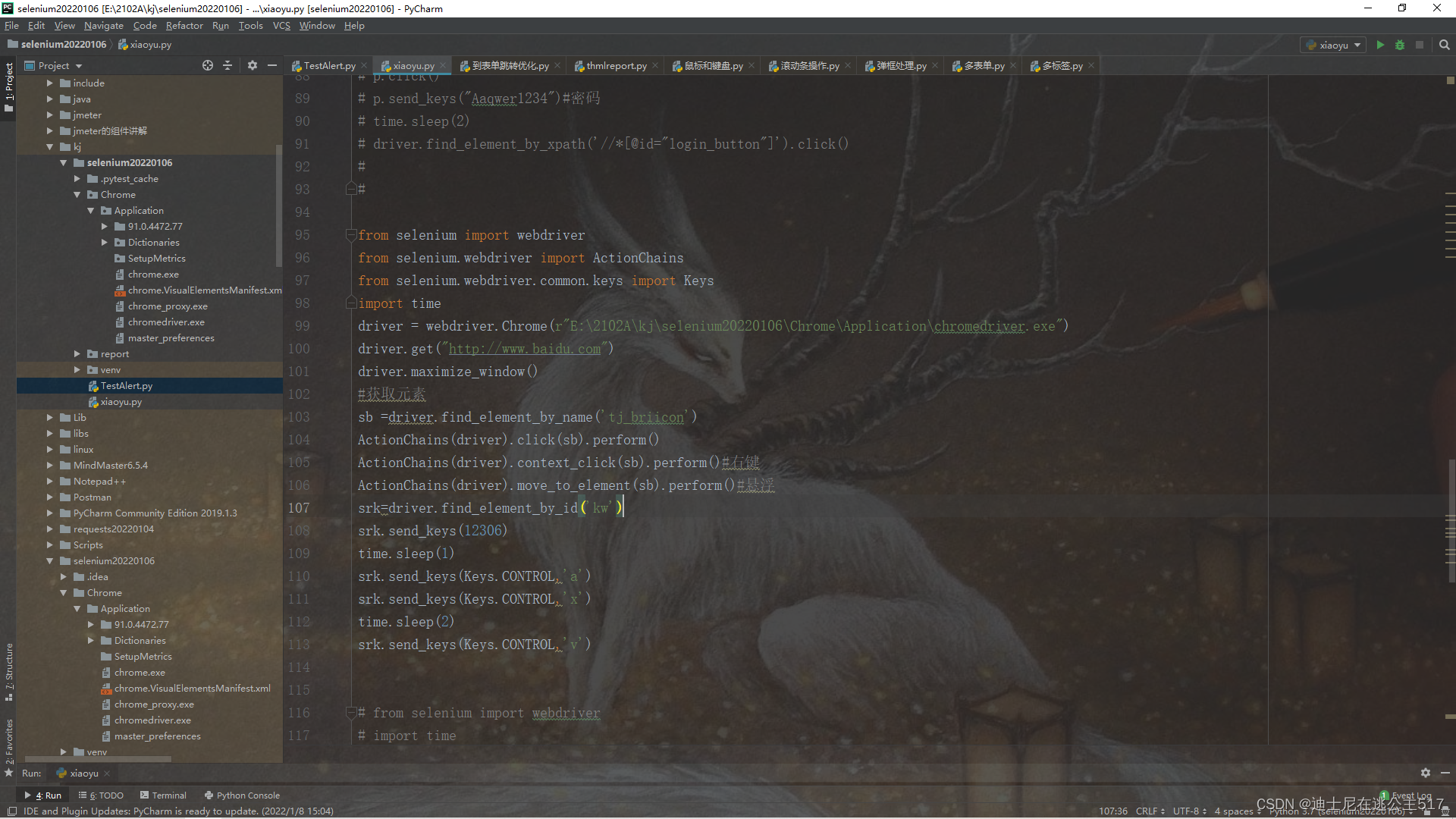Image resolution: width=1456 pixels, height=819 pixels.
Task: Switch to the TestAlert.py editor tab
Action: click(x=329, y=66)
